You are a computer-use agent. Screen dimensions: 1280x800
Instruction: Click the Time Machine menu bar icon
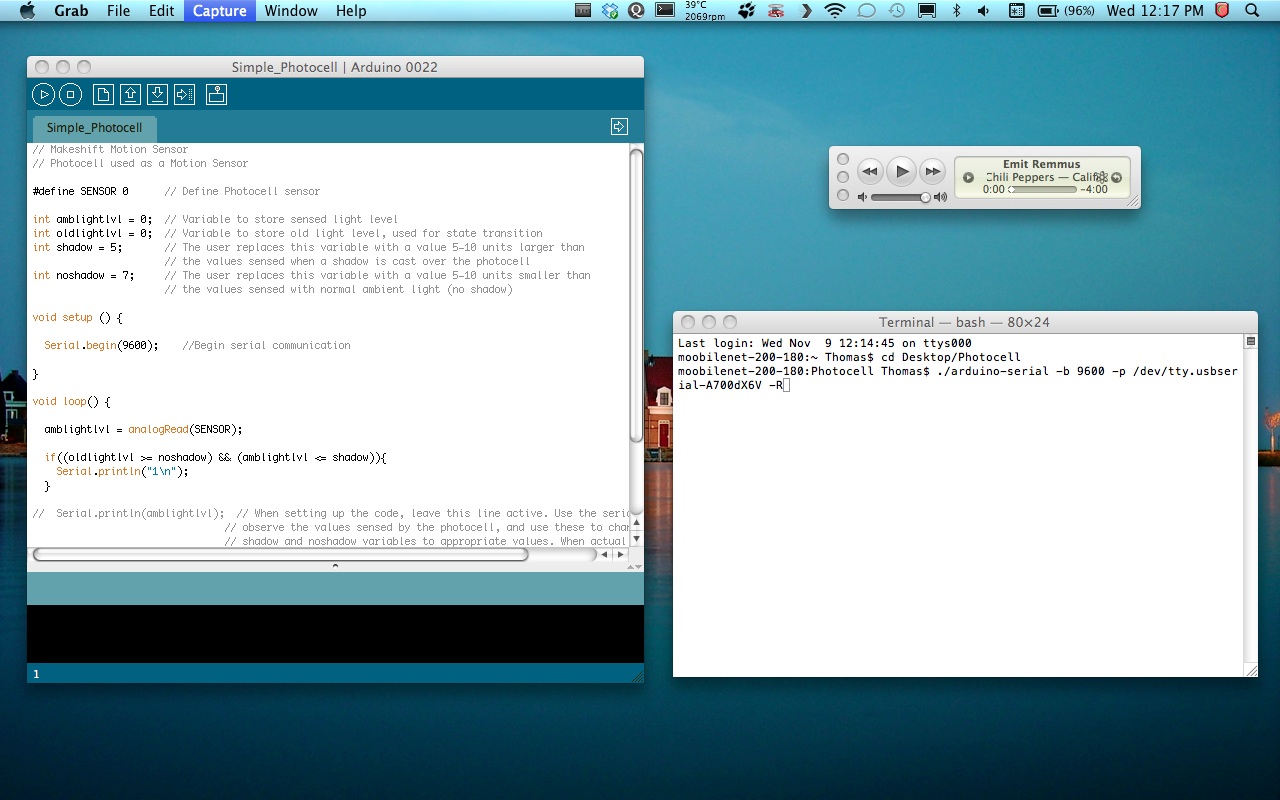pos(897,11)
